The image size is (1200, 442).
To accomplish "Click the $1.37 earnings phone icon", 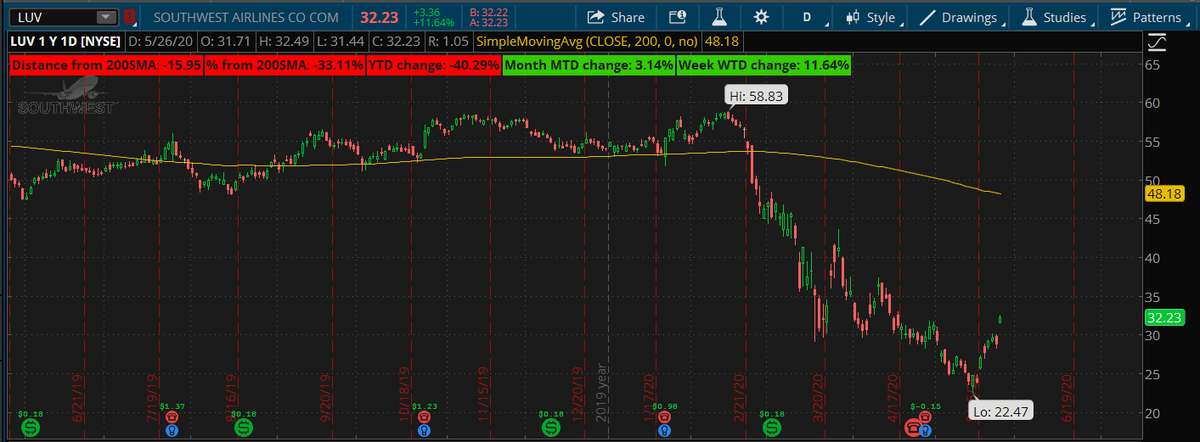I will (172, 419).
